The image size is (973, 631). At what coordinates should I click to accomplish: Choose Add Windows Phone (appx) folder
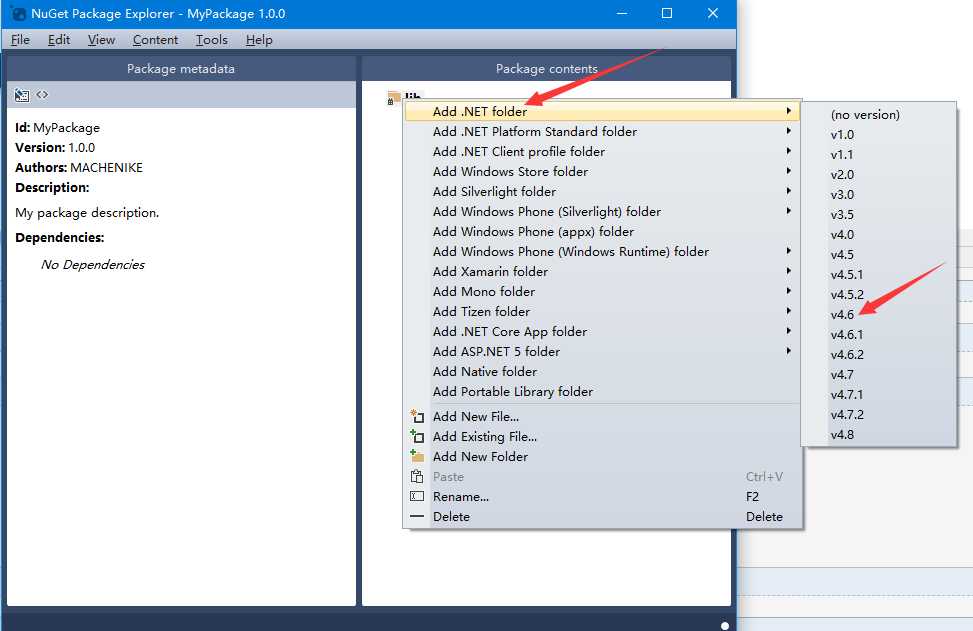pyautogui.click(x=602, y=231)
